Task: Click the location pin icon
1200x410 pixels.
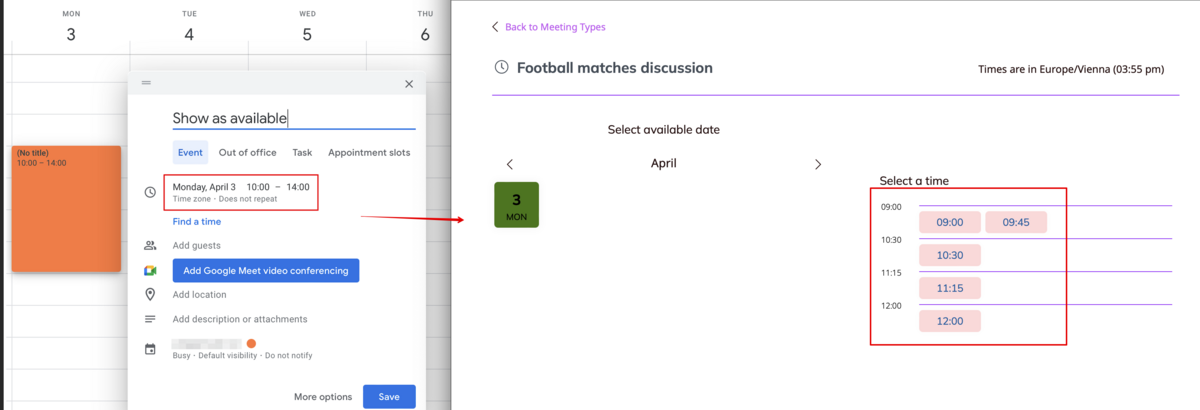Action: pyautogui.click(x=150, y=295)
